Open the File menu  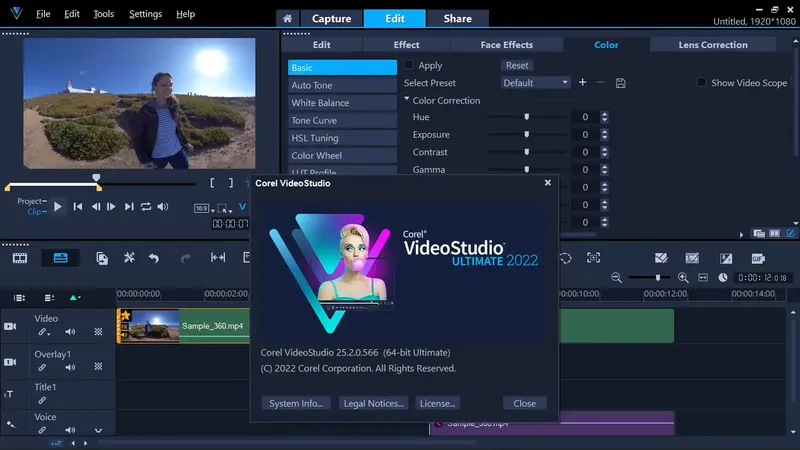pos(43,14)
